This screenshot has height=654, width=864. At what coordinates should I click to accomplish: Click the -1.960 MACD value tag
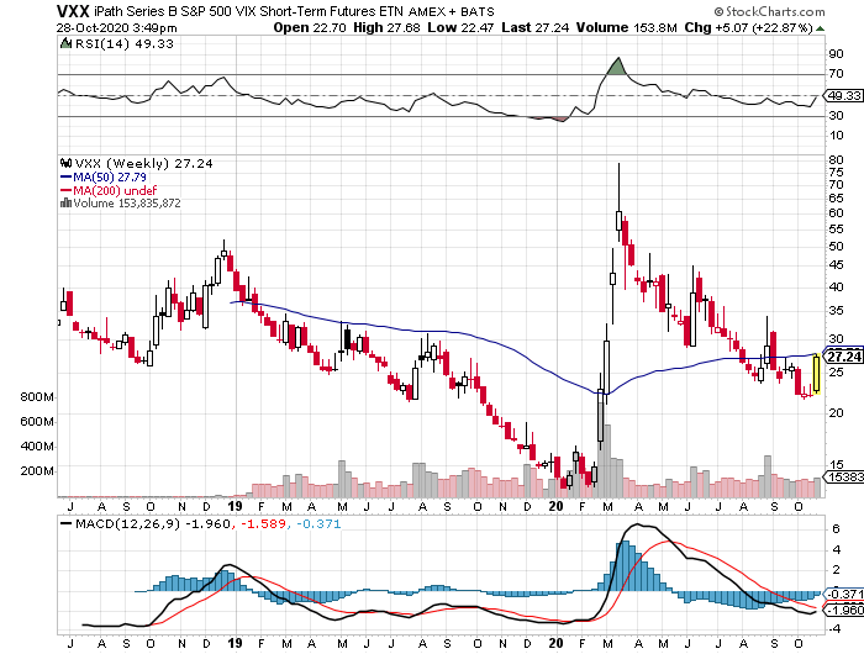pos(842,610)
